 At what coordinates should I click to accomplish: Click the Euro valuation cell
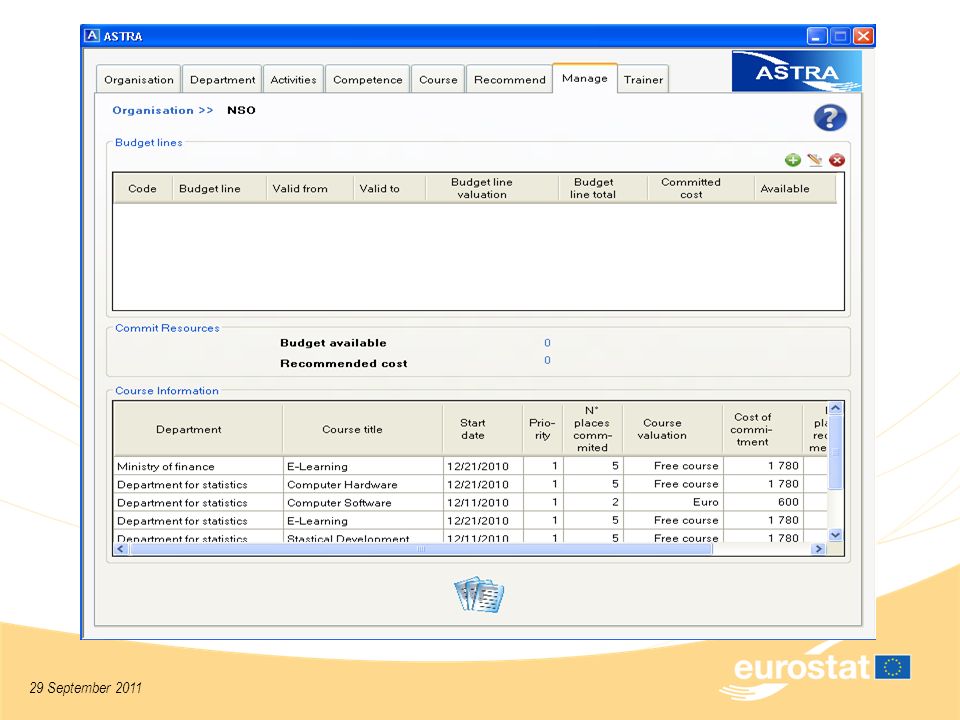click(x=673, y=502)
